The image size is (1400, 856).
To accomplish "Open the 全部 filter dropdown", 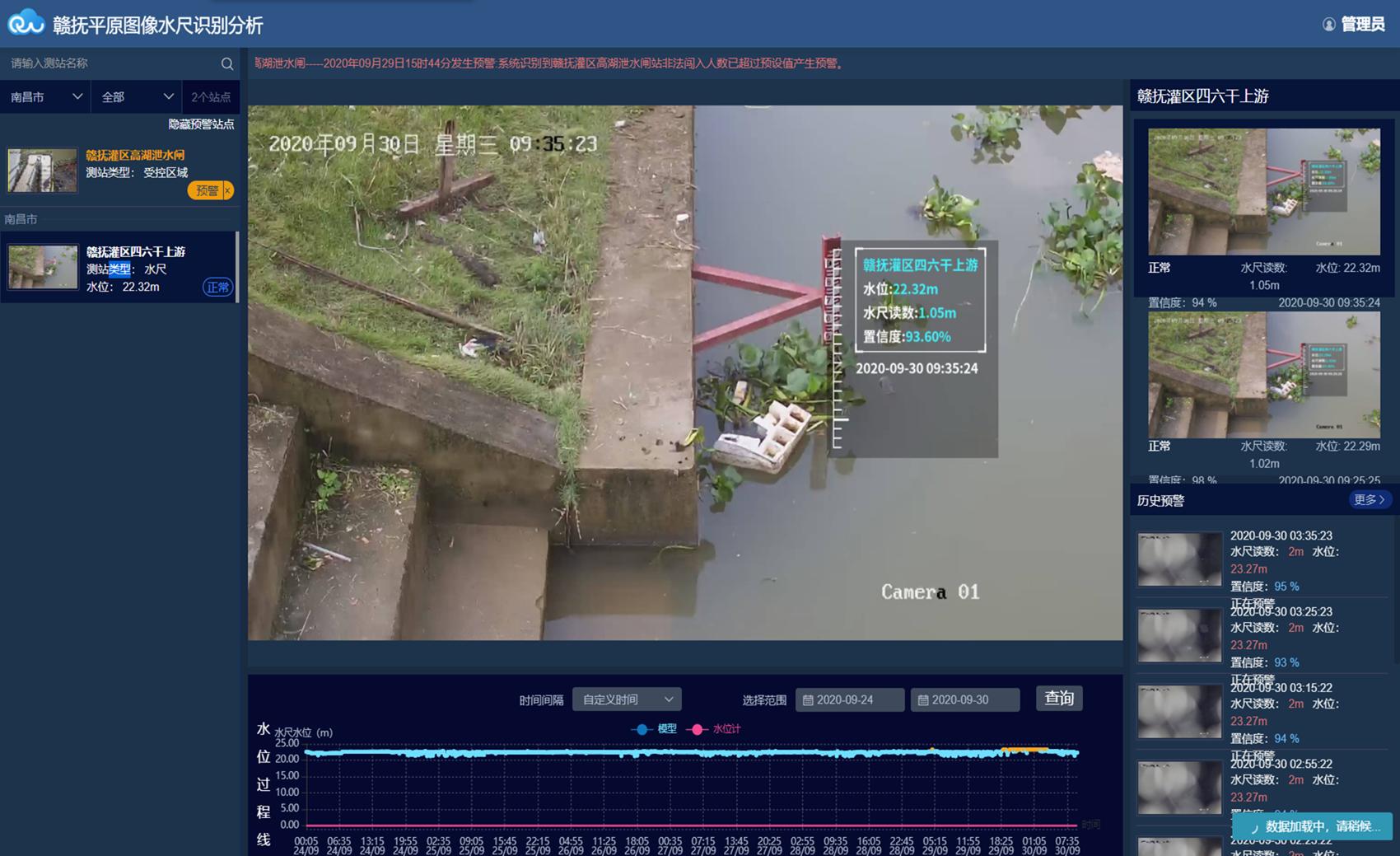I will tap(136, 97).
